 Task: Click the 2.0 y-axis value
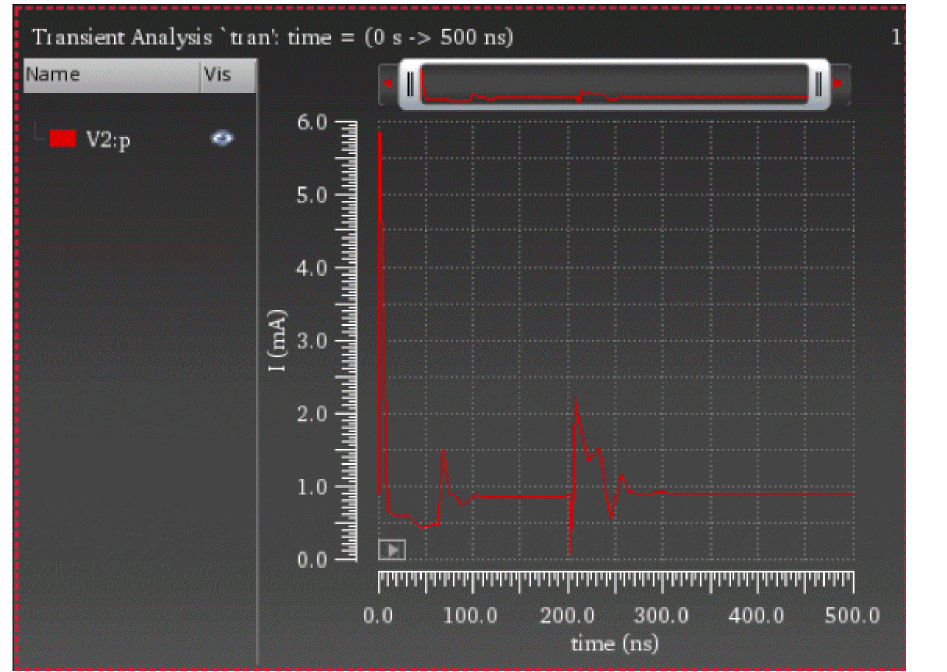pos(312,414)
